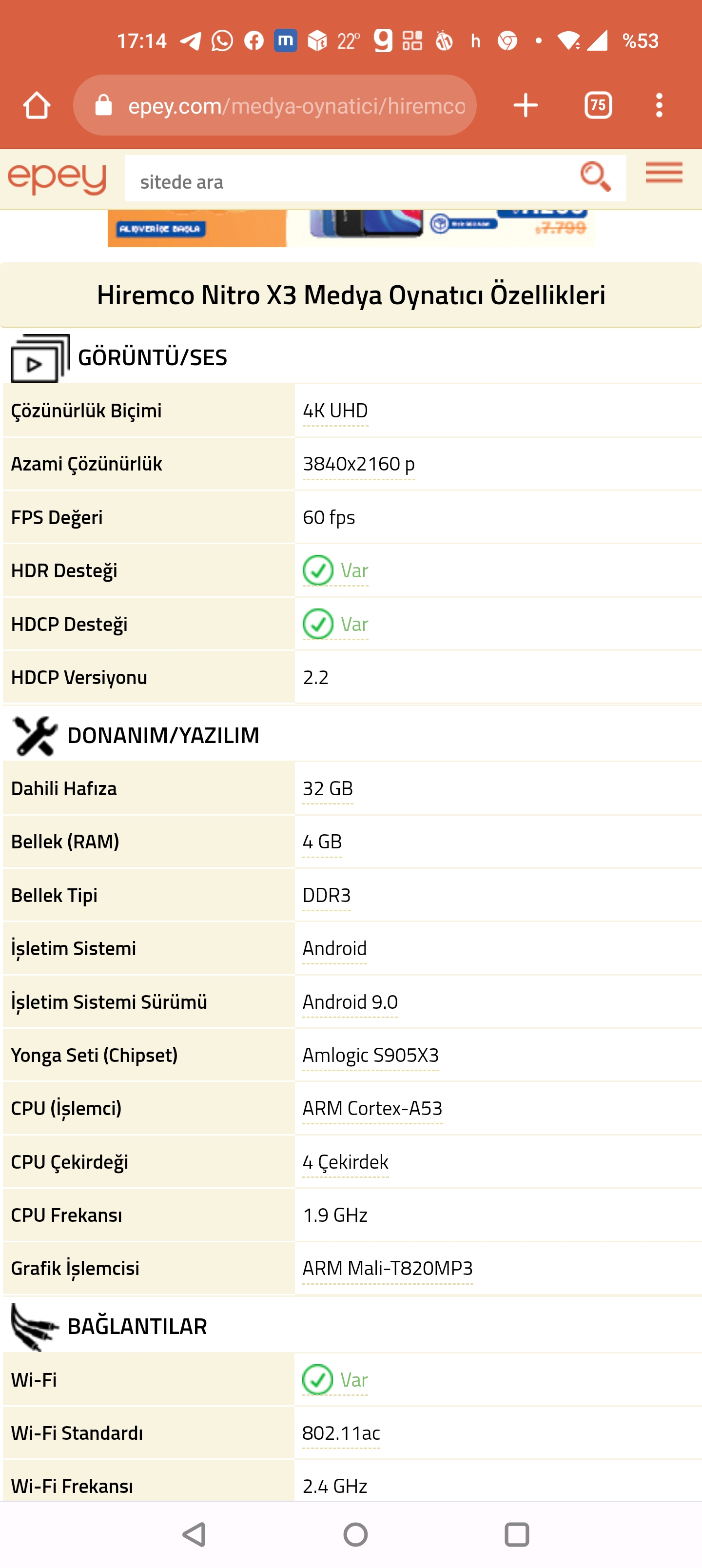Open a new tab with plus icon
This screenshot has width=702, height=1568.
(x=525, y=105)
